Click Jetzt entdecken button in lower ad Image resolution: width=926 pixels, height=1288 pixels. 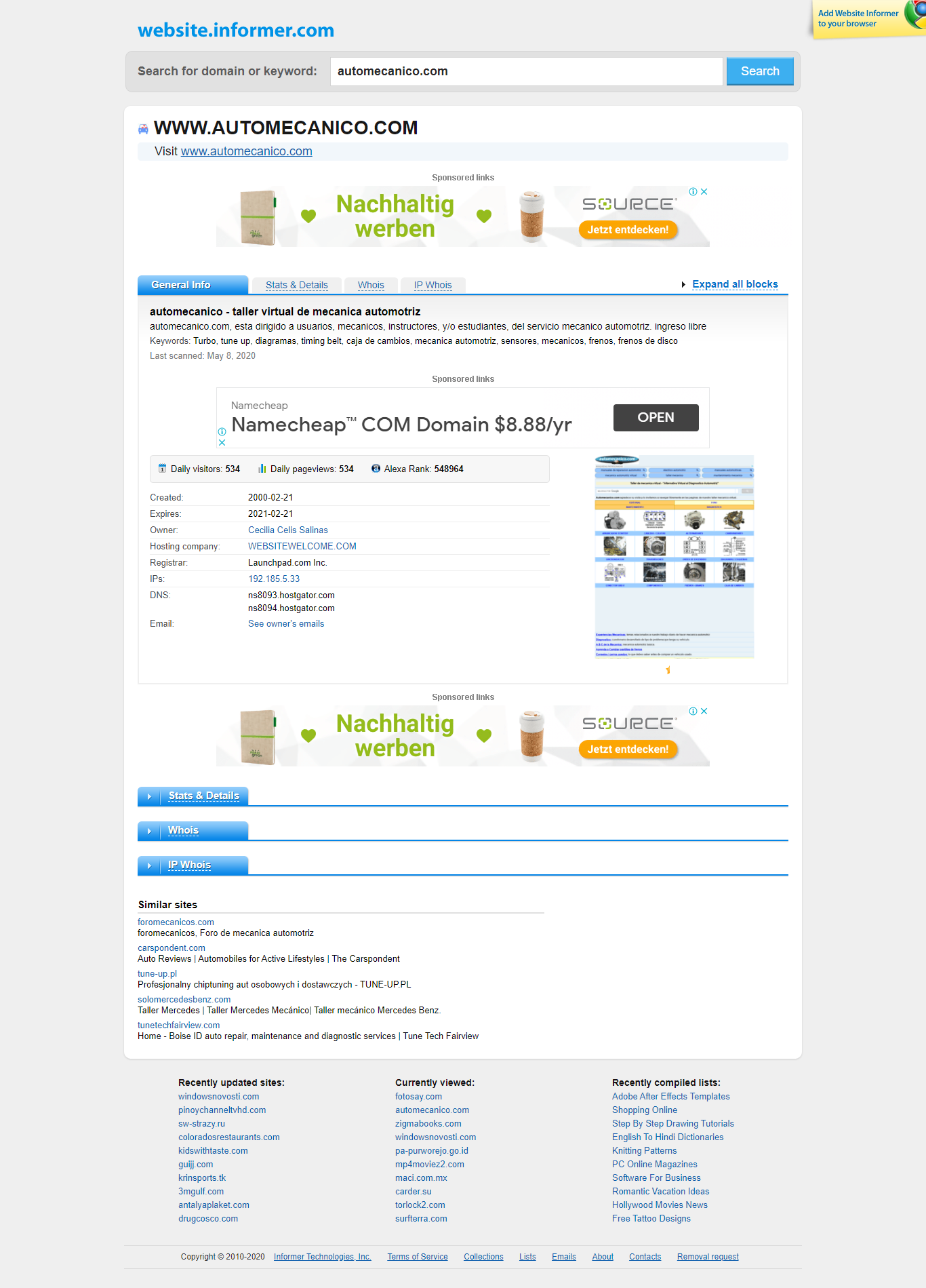(628, 749)
